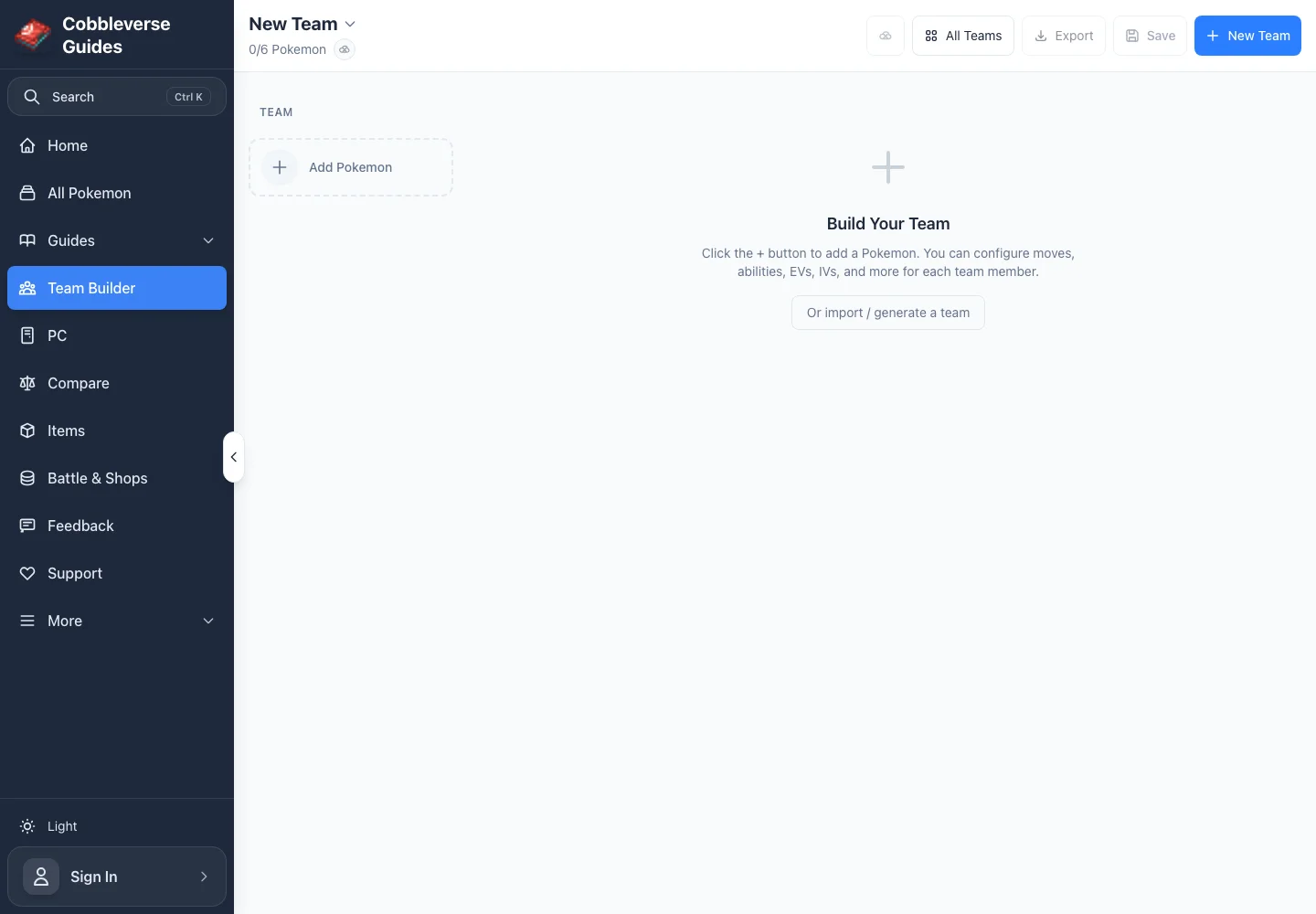Toggle the Light theme switch
Screen dimensions: 1316x914
point(117,826)
